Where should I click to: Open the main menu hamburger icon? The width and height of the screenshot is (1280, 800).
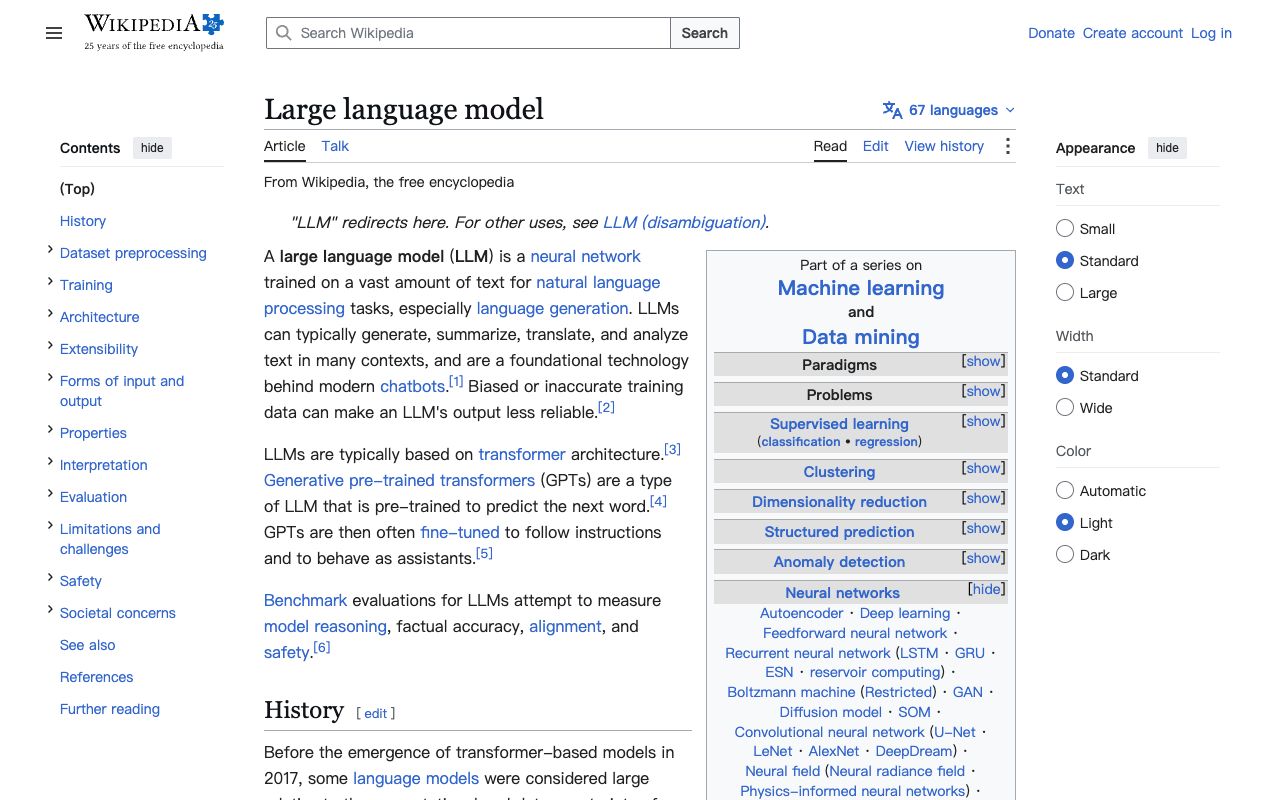point(54,33)
